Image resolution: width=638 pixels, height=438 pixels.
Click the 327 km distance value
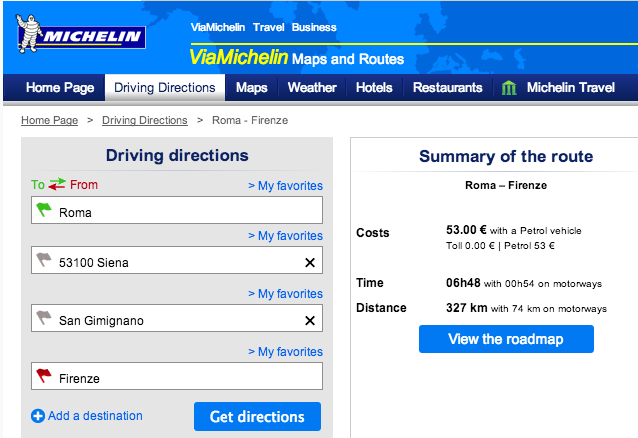(467, 308)
